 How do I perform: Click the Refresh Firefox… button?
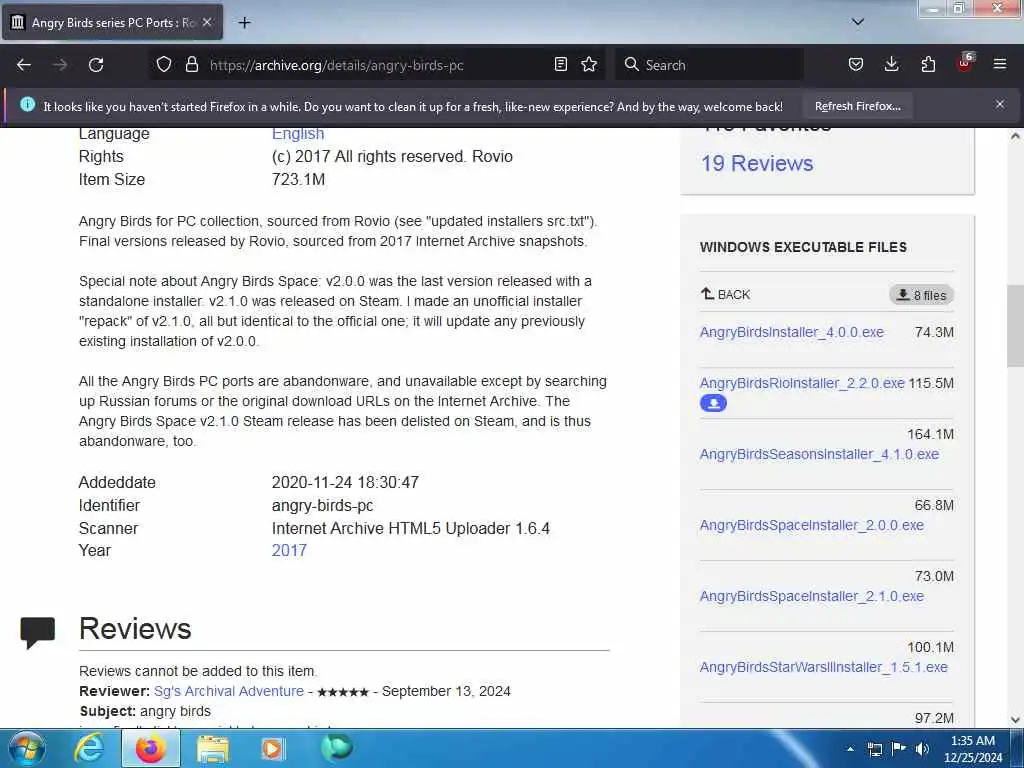[x=857, y=106]
